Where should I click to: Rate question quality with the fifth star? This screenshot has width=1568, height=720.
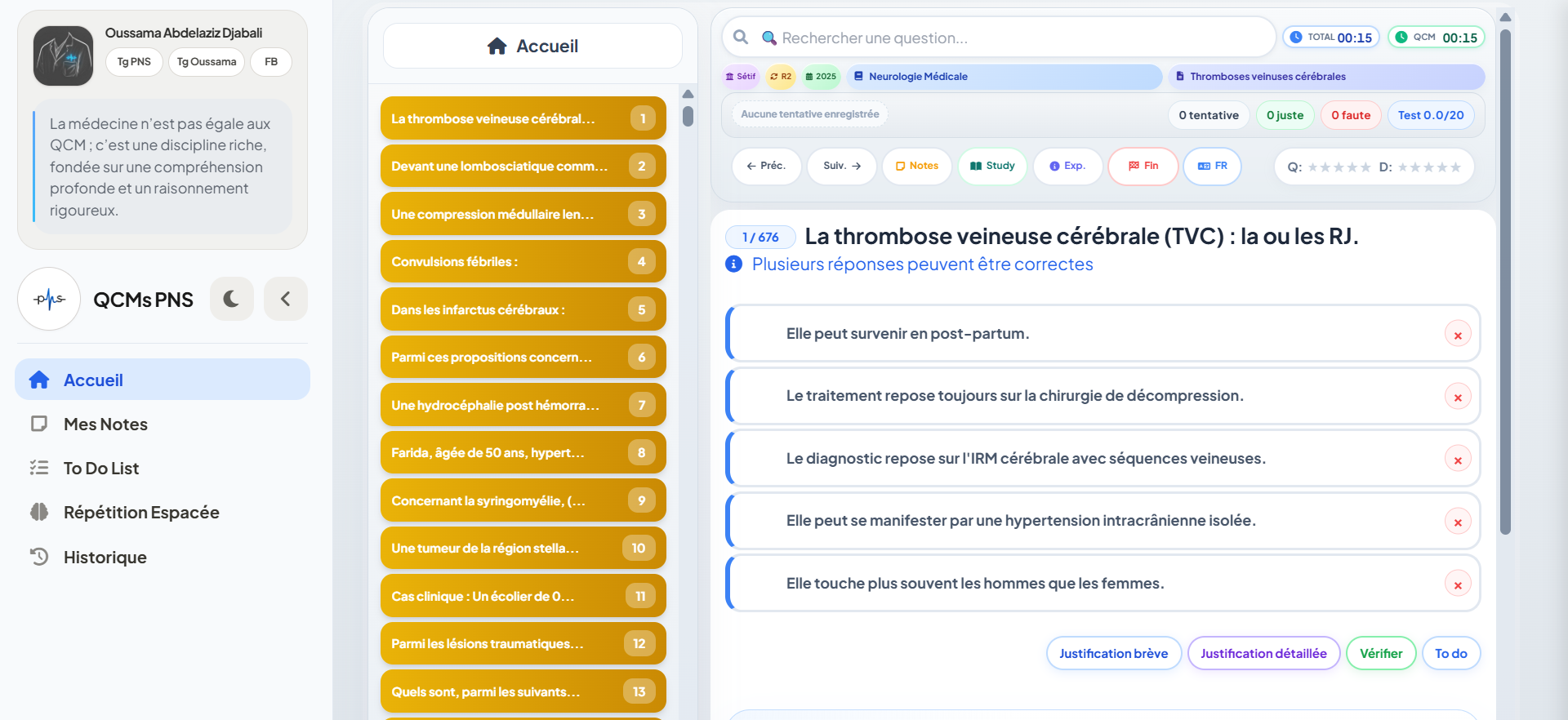[1365, 167]
